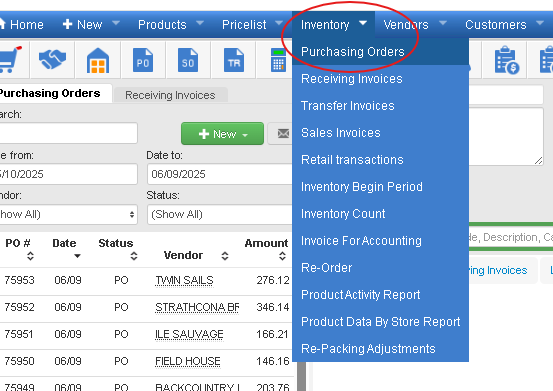Open the SO document icon
Screen dimensions: 553x391
tap(188, 60)
